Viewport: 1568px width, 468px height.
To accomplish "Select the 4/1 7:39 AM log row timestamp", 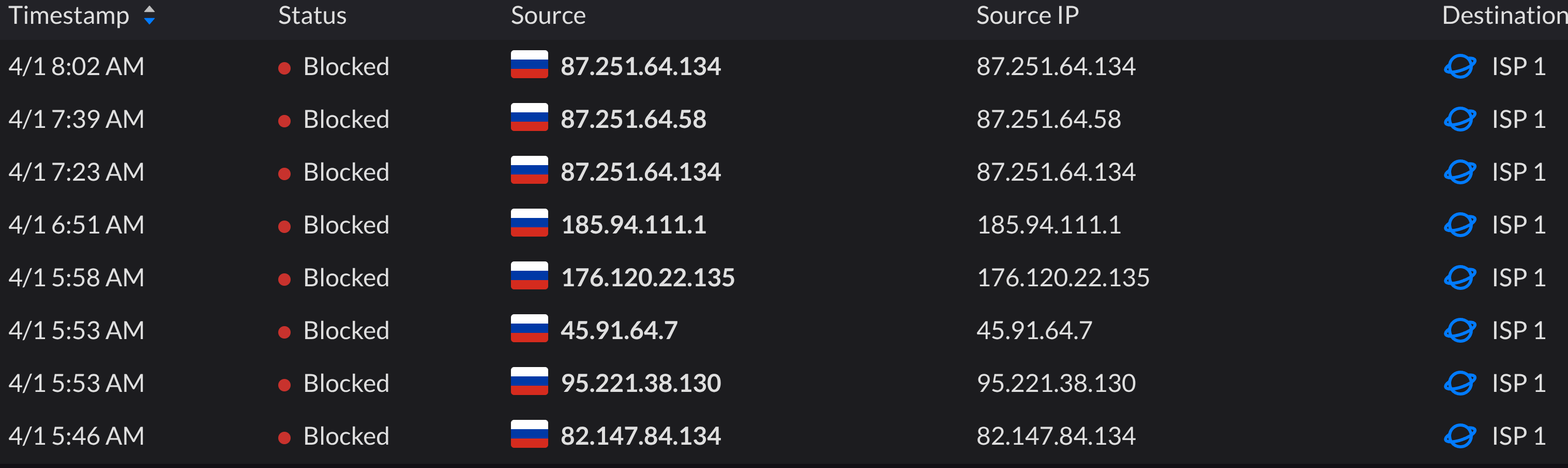I will [76, 119].
